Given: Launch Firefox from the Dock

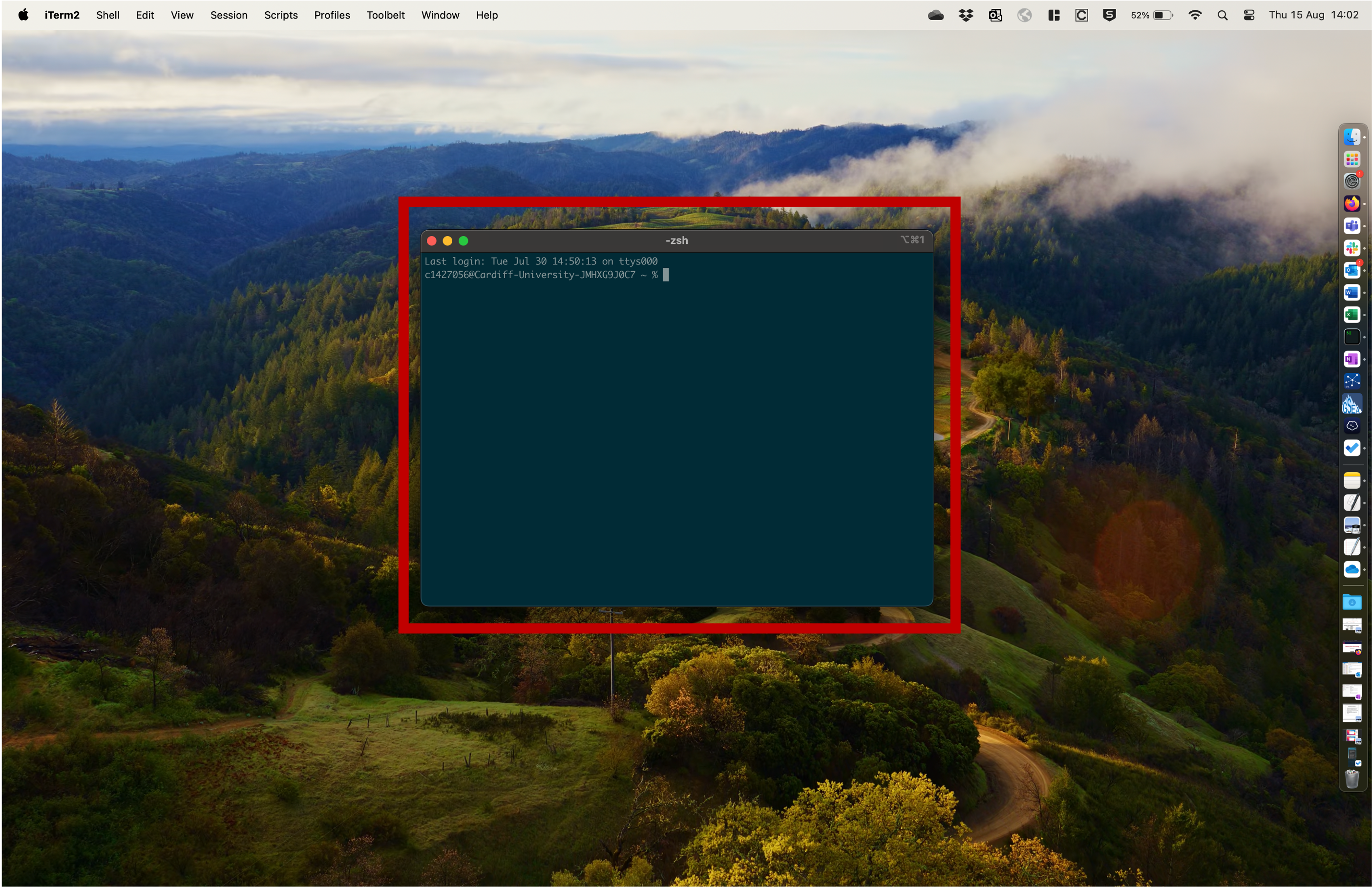Looking at the screenshot, I should [1351, 203].
